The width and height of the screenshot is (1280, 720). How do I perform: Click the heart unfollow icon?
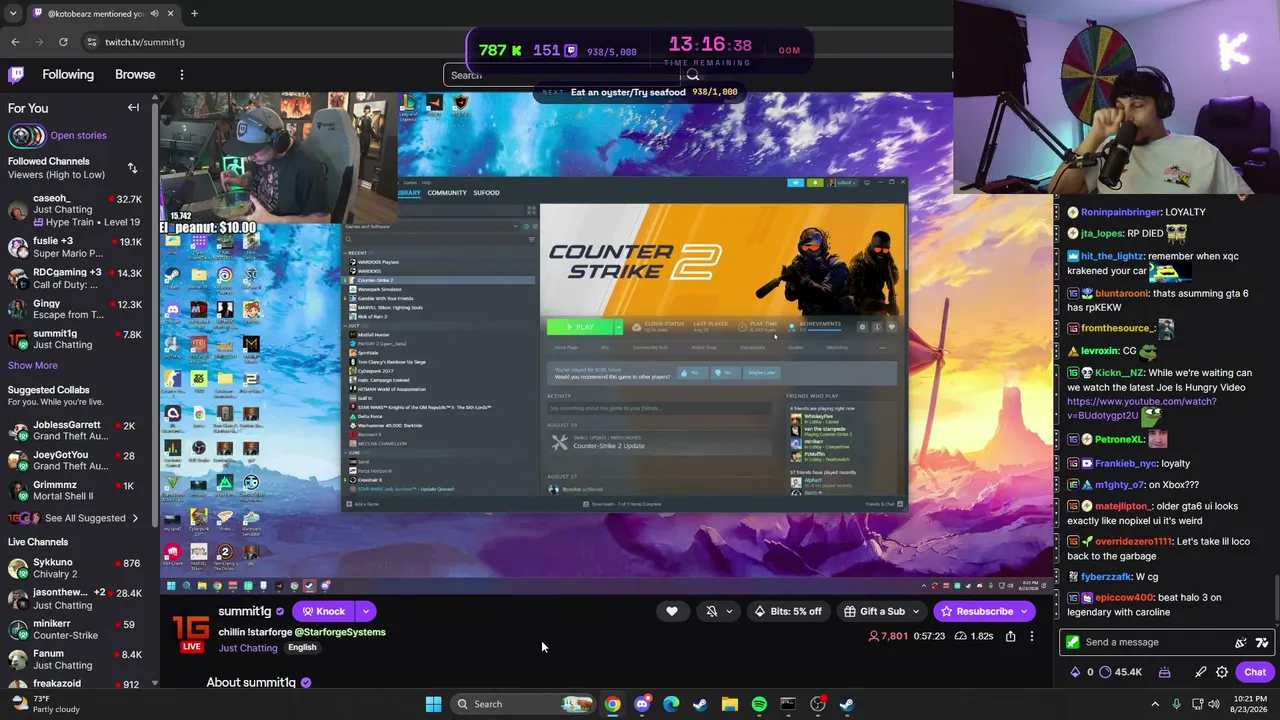672,611
